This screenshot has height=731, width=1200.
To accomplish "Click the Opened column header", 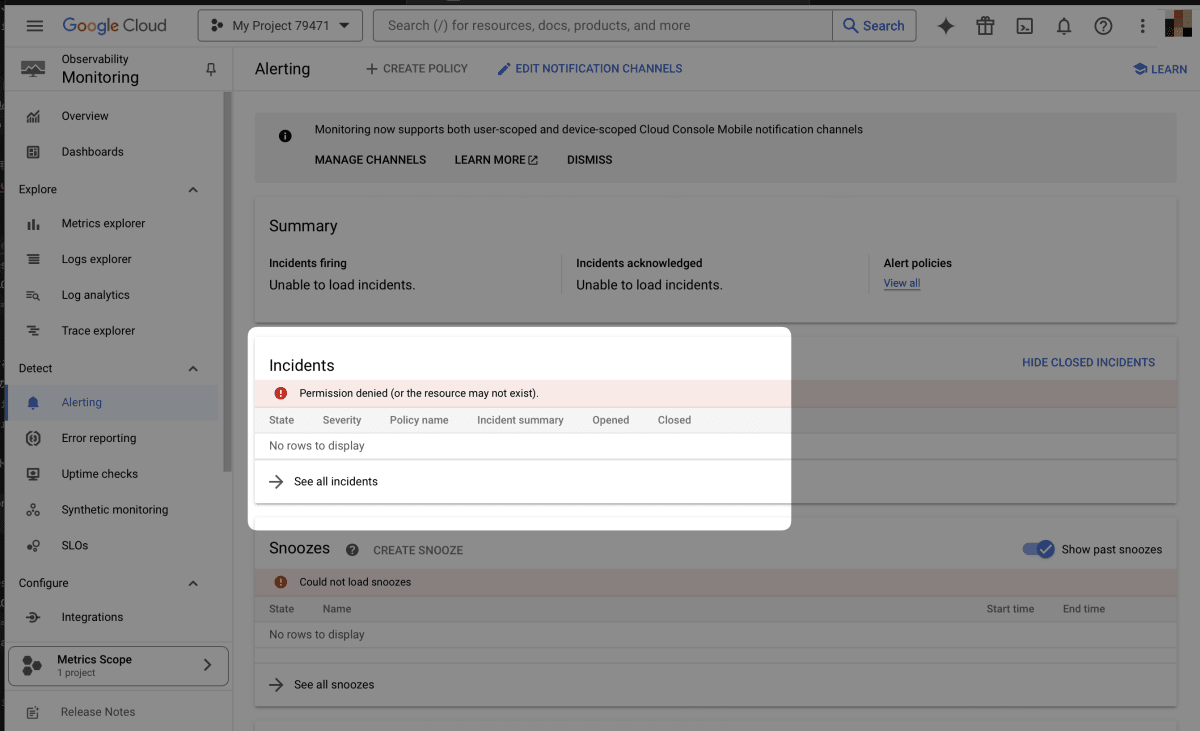I will [611, 420].
